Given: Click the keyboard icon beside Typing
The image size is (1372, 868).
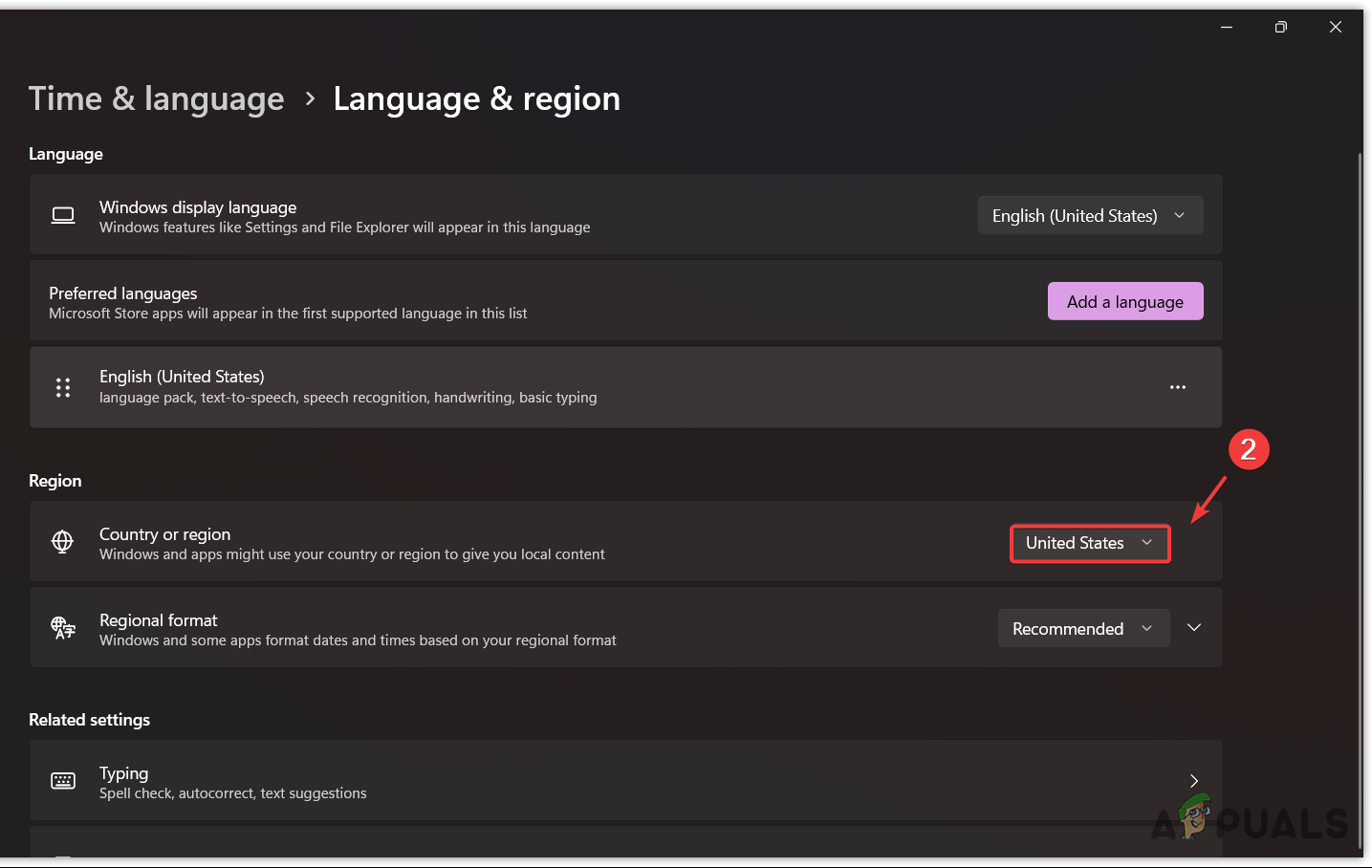Looking at the screenshot, I should (63, 781).
